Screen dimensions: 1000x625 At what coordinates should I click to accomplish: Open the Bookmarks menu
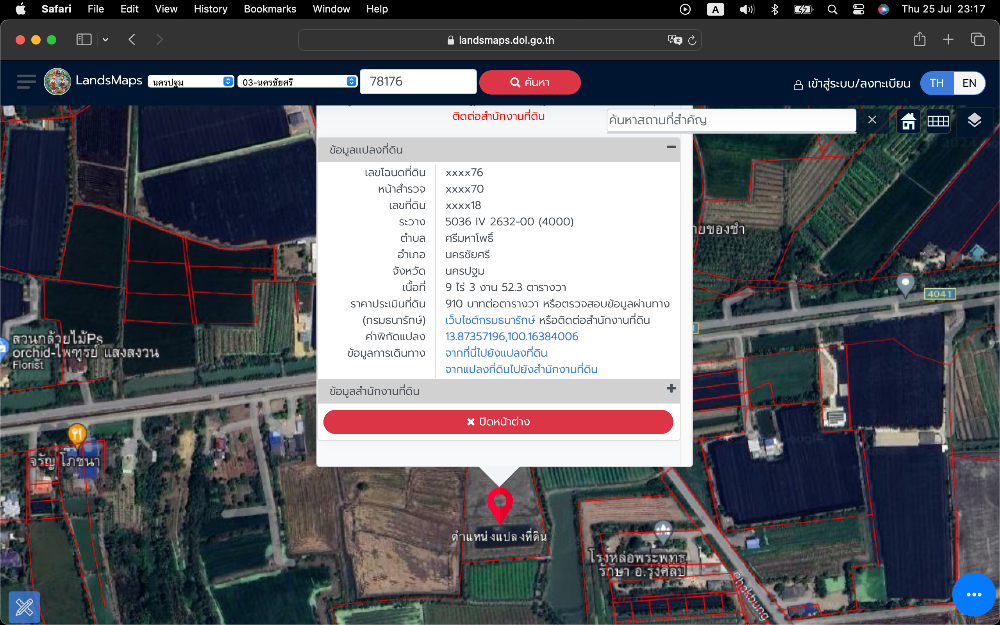[270, 9]
